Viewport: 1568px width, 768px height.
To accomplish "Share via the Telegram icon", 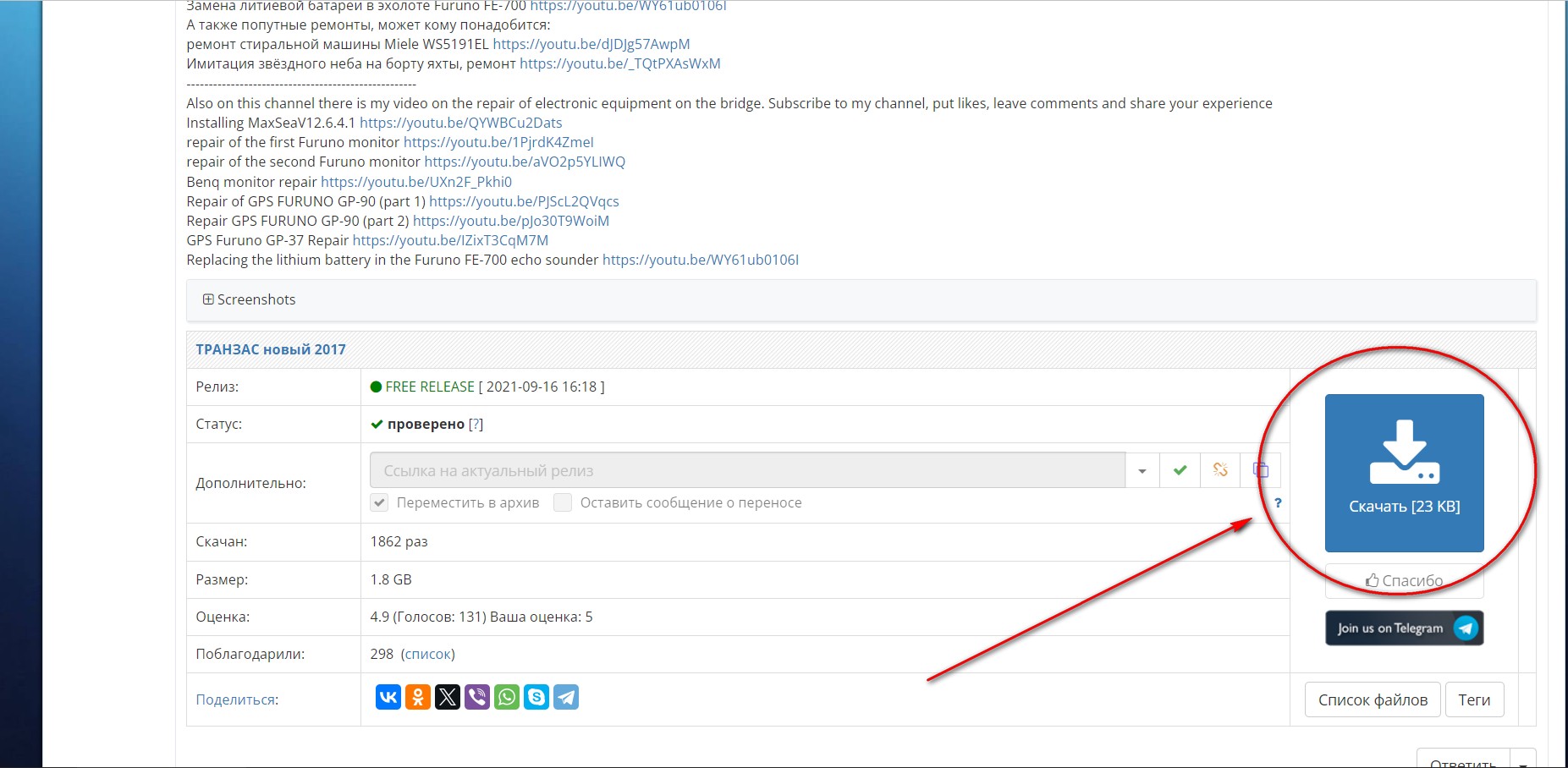I will [x=566, y=697].
